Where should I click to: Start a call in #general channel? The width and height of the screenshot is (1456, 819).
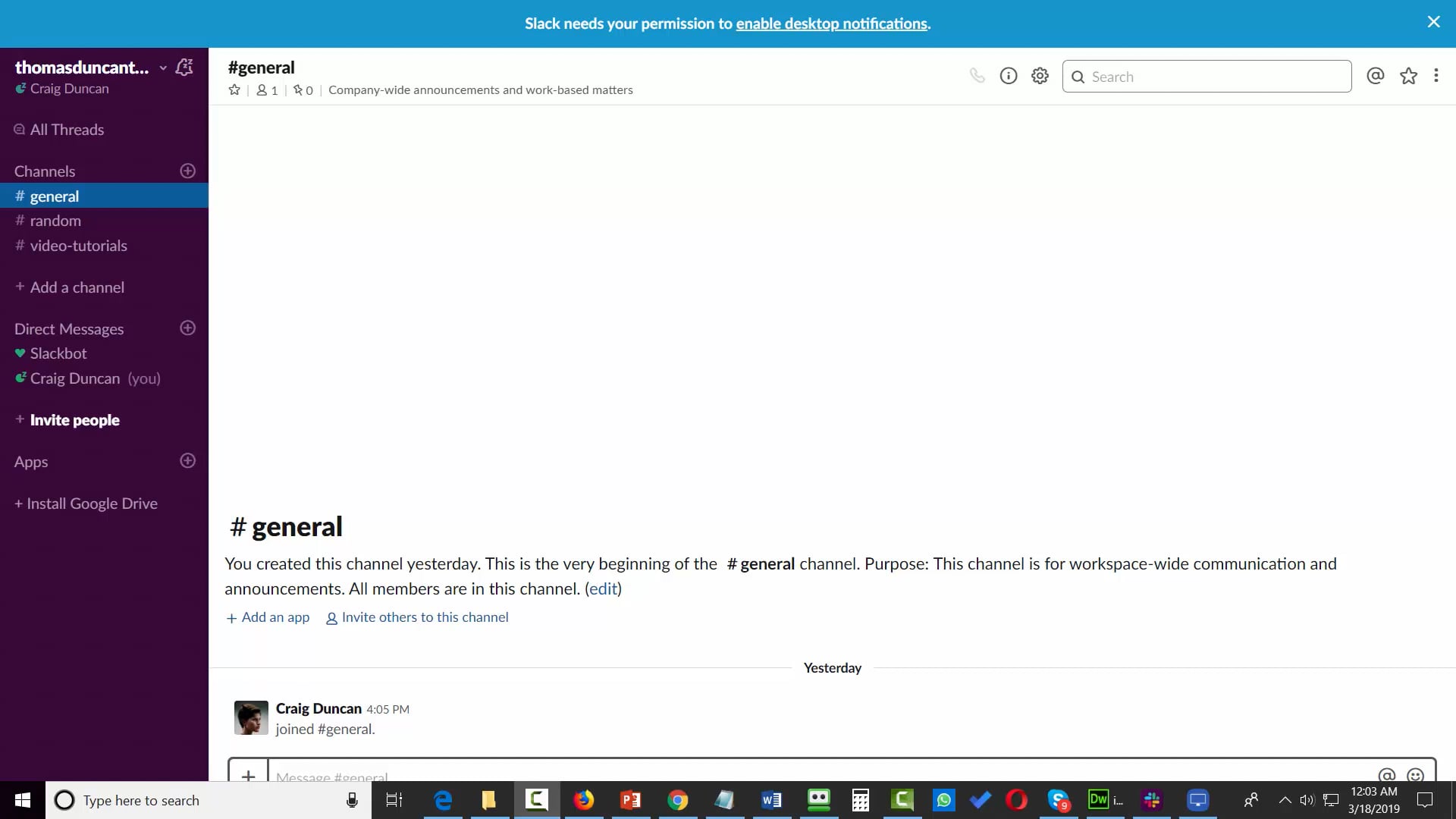pyautogui.click(x=977, y=76)
